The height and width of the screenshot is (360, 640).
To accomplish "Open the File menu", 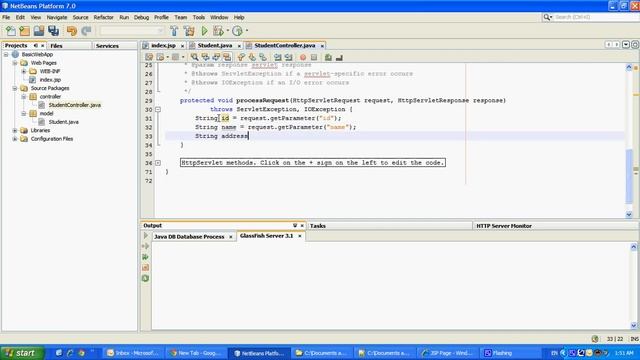I will pyautogui.click(x=6, y=18).
